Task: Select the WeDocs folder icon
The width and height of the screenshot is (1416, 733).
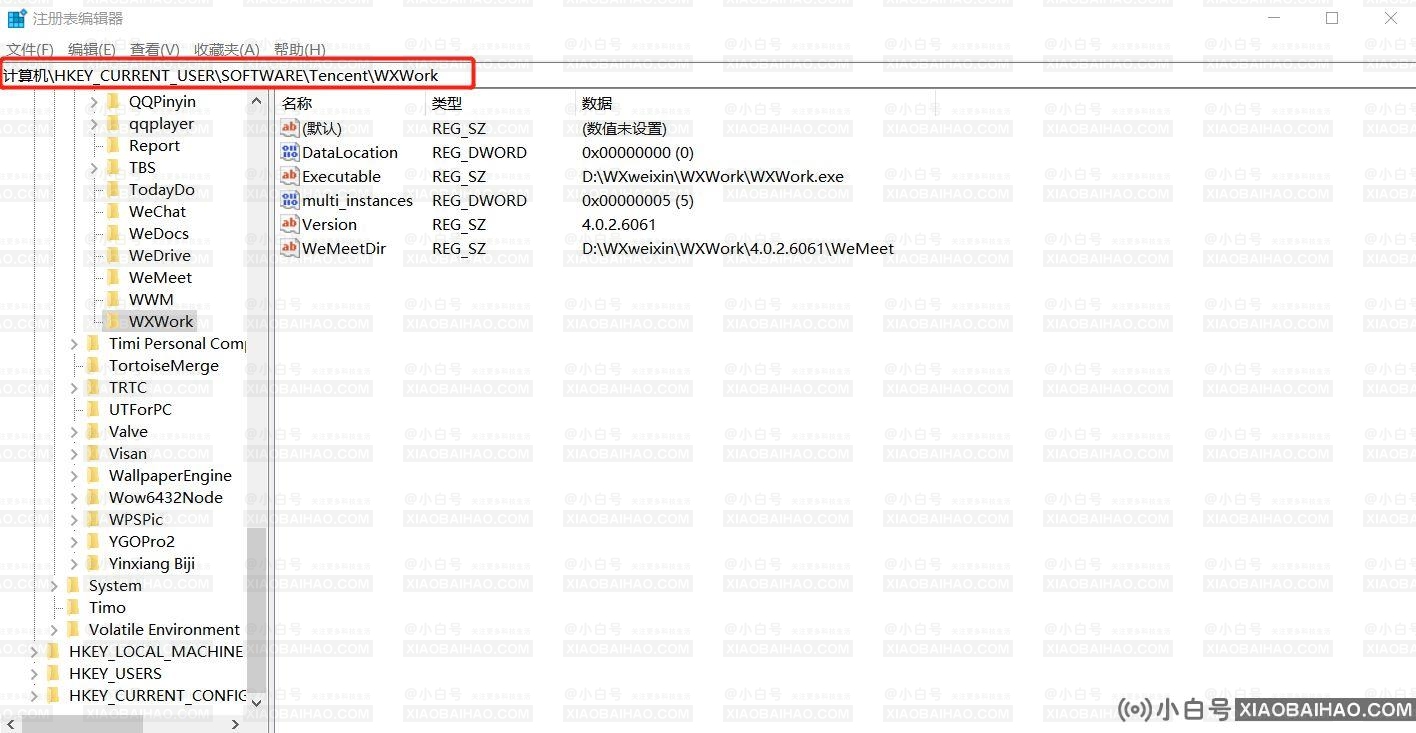Action: click(x=113, y=233)
